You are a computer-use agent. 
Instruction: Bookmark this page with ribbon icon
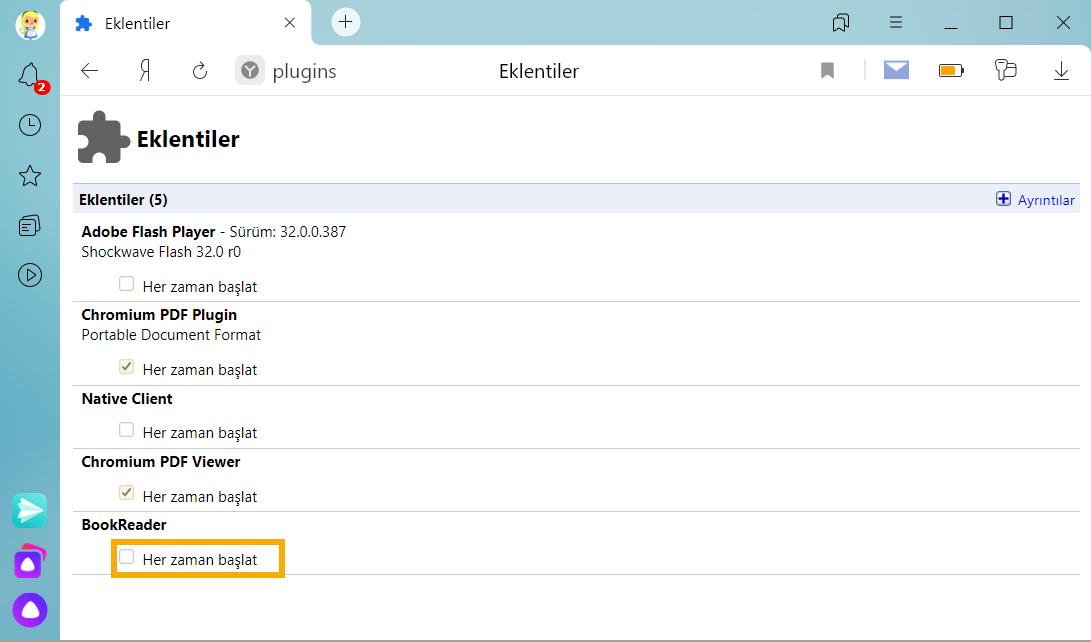(827, 70)
